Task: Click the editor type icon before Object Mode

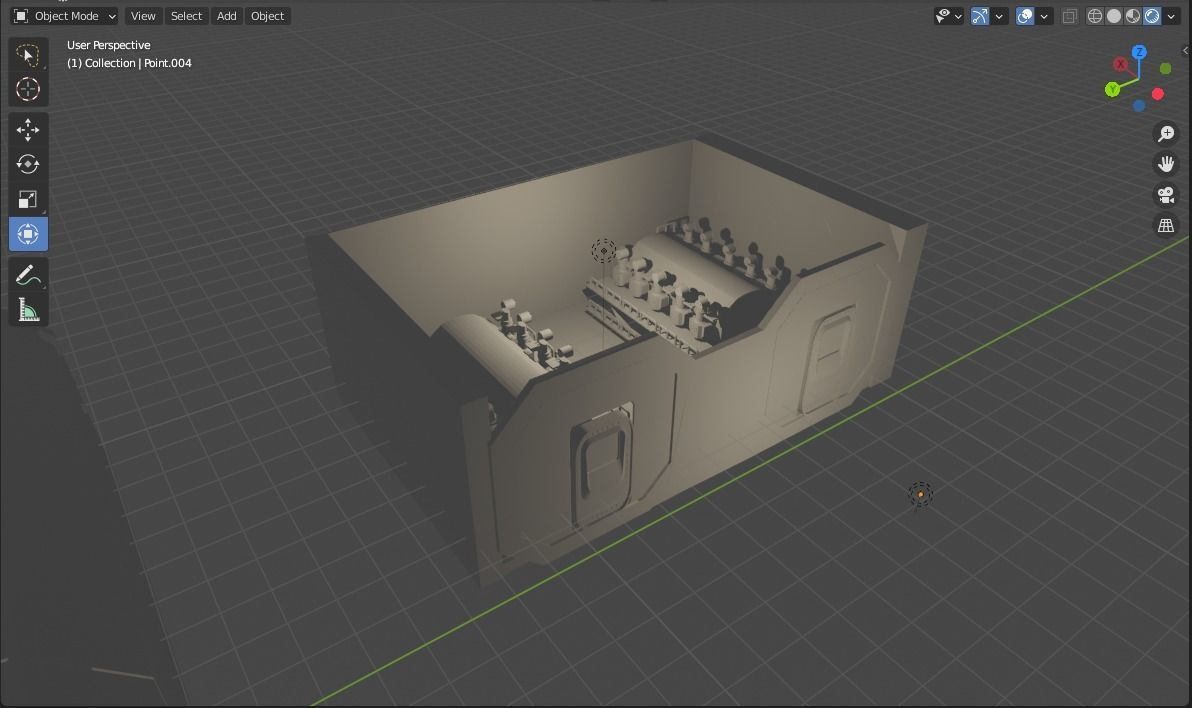Action: (x=21, y=16)
